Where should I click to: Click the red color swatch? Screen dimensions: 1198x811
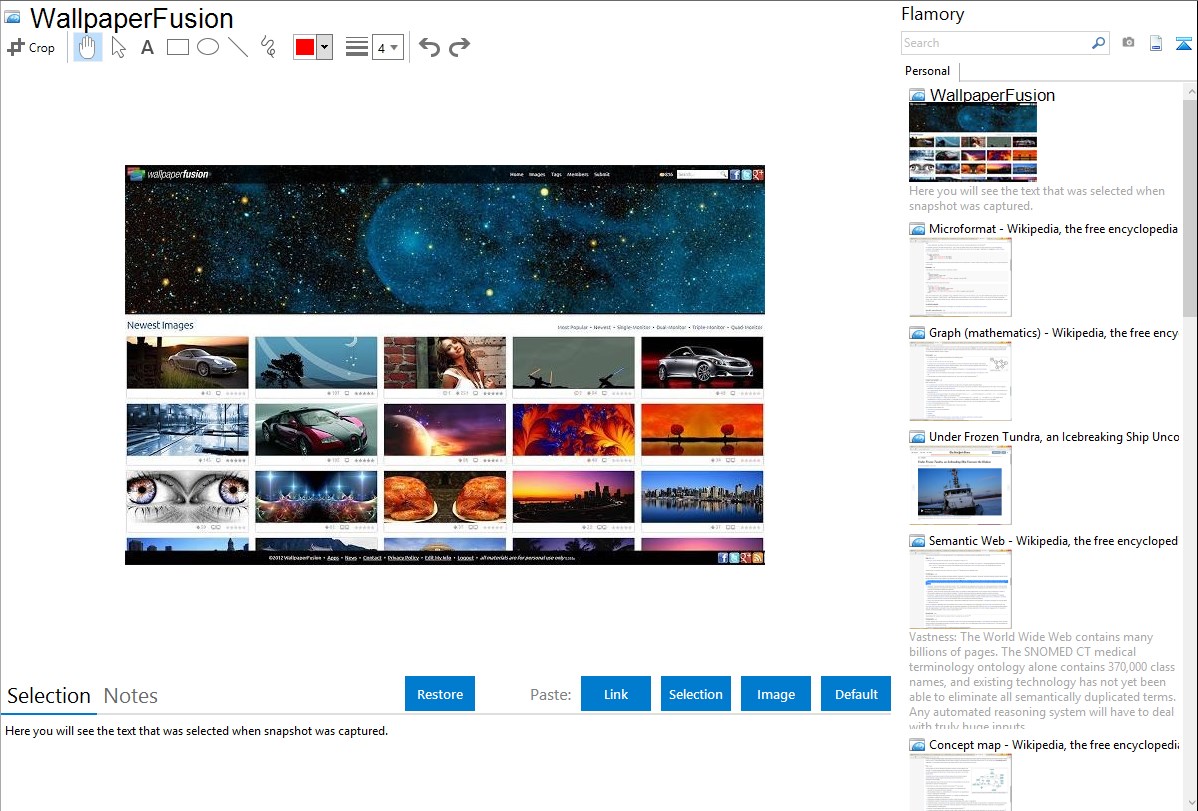pos(305,47)
